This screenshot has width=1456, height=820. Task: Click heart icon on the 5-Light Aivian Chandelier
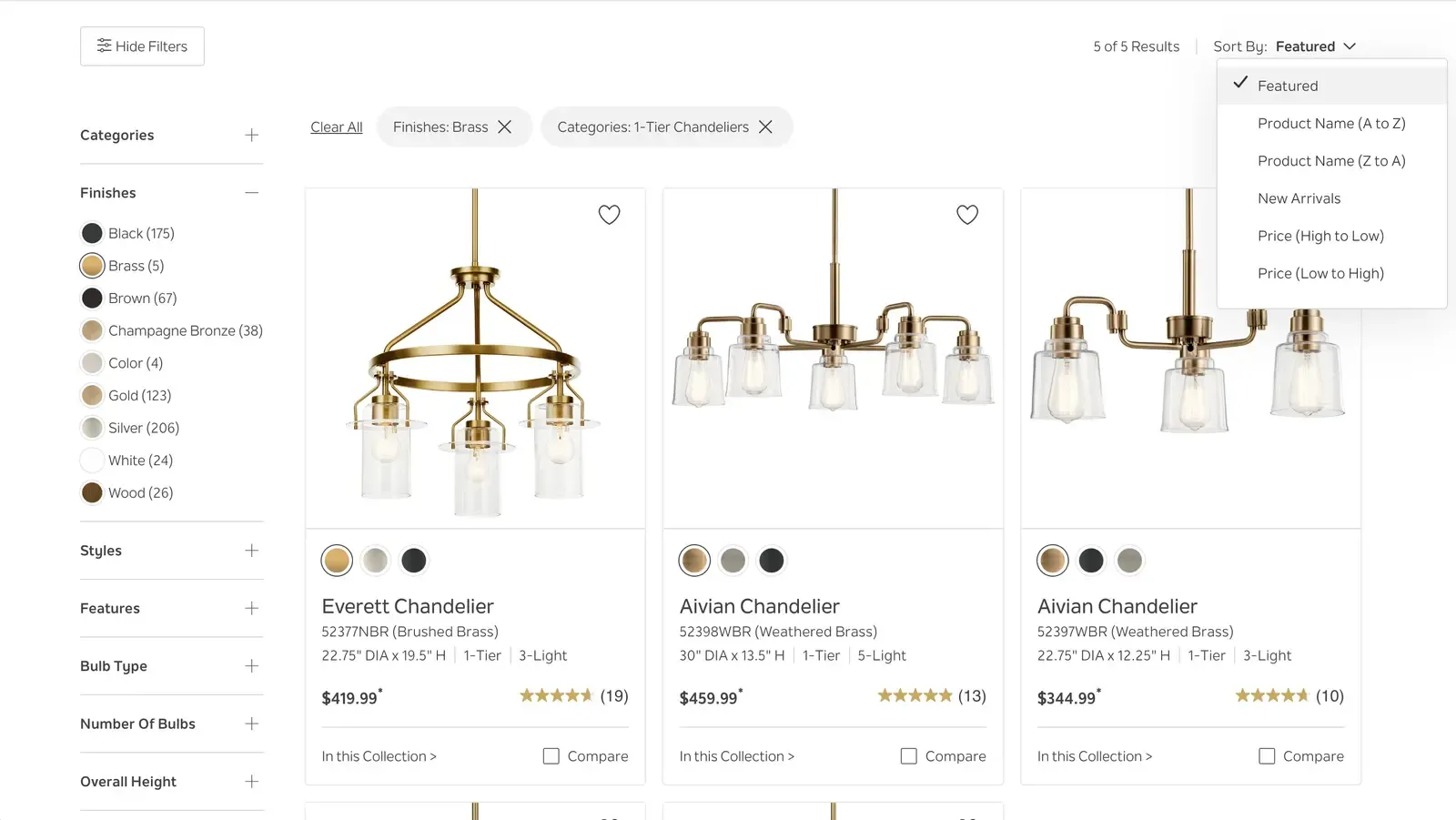966,215
